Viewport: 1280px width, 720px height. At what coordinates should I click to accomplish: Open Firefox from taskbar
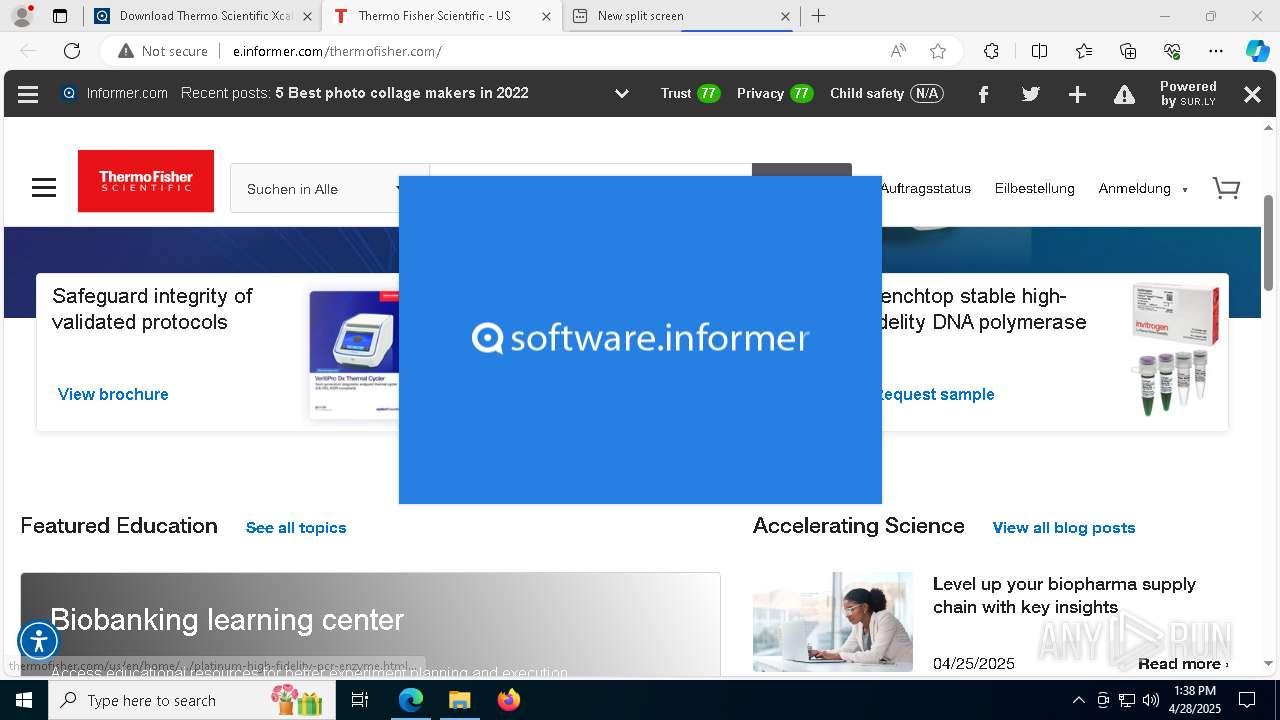click(508, 700)
